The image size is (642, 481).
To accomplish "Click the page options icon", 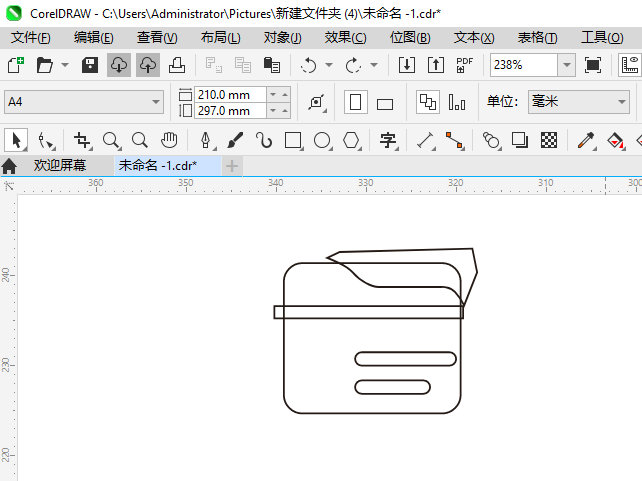I will (x=316, y=102).
